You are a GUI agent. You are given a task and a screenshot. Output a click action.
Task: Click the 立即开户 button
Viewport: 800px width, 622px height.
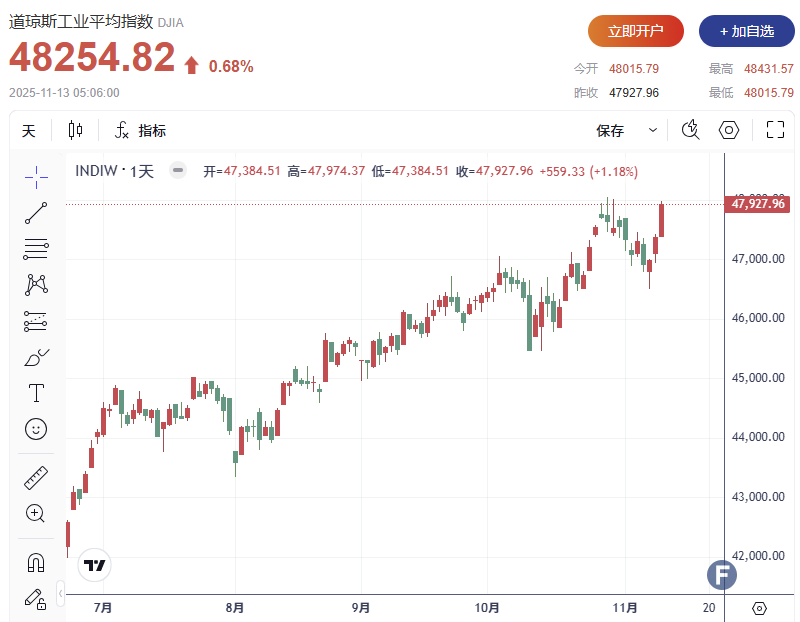click(x=636, y=31)
